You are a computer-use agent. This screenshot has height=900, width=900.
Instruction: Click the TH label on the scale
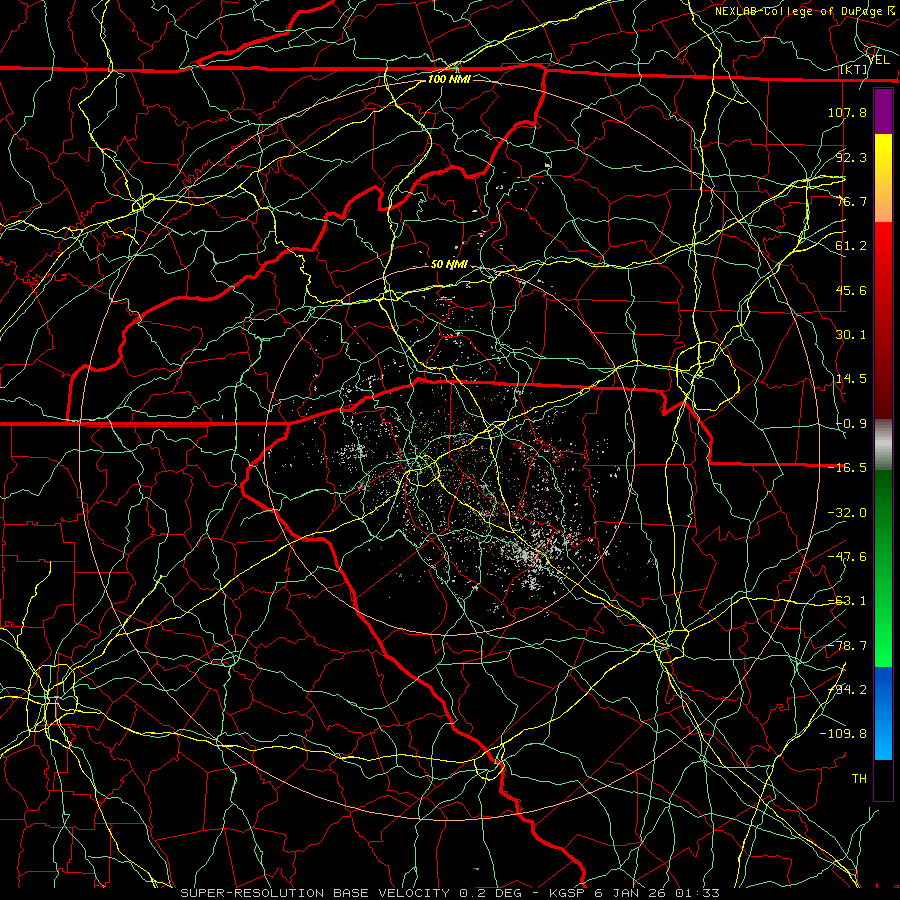859,779
